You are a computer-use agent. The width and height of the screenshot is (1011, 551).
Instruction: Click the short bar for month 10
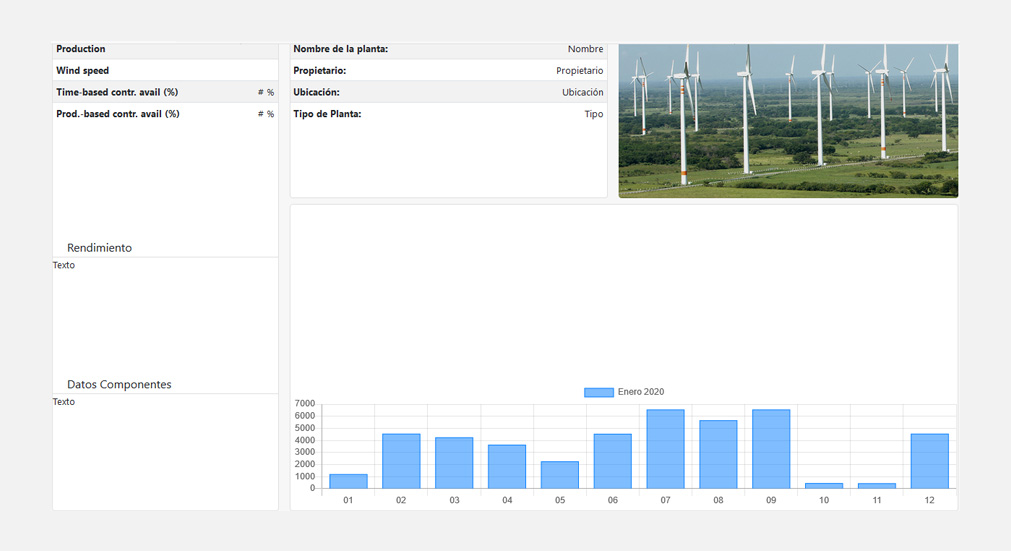[824, 485]
